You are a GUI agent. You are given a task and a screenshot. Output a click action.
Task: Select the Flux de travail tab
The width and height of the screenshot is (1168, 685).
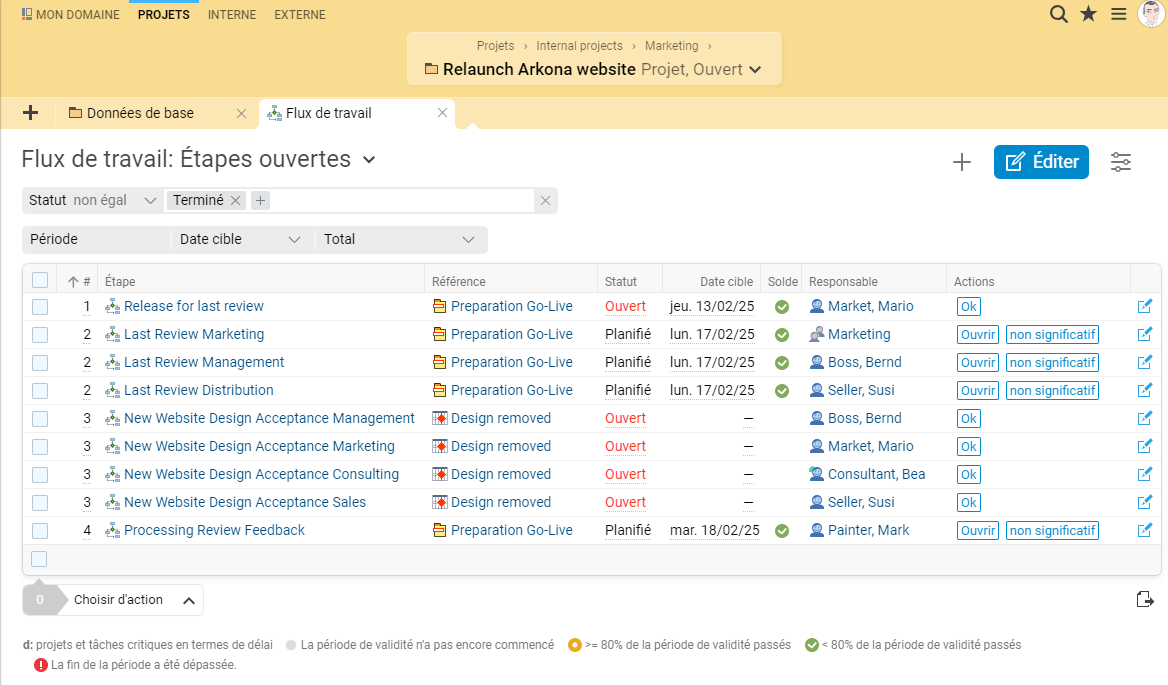(328, 113)
